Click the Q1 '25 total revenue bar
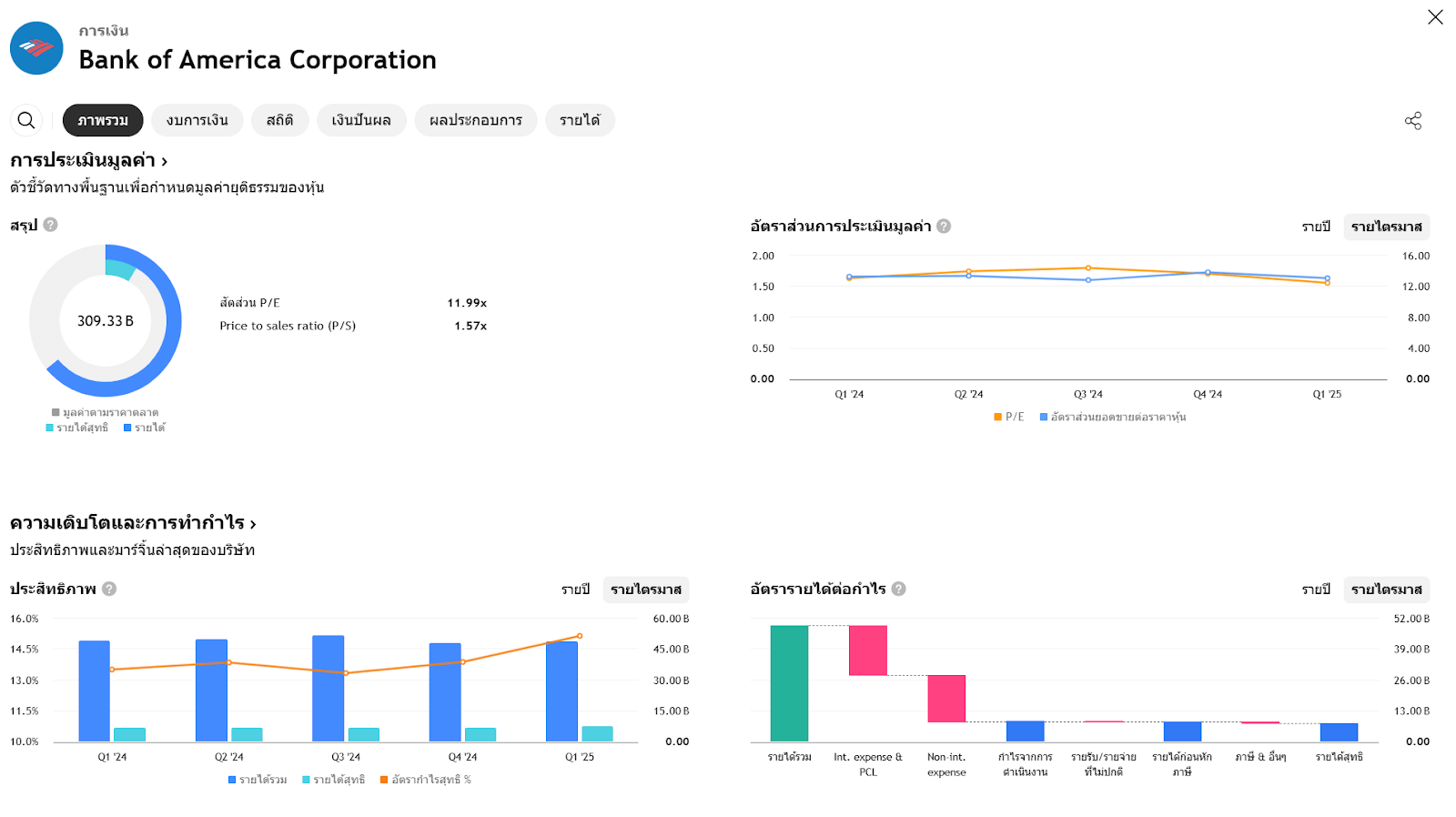This screenshot has height=817, width=1456. (561, 691)
